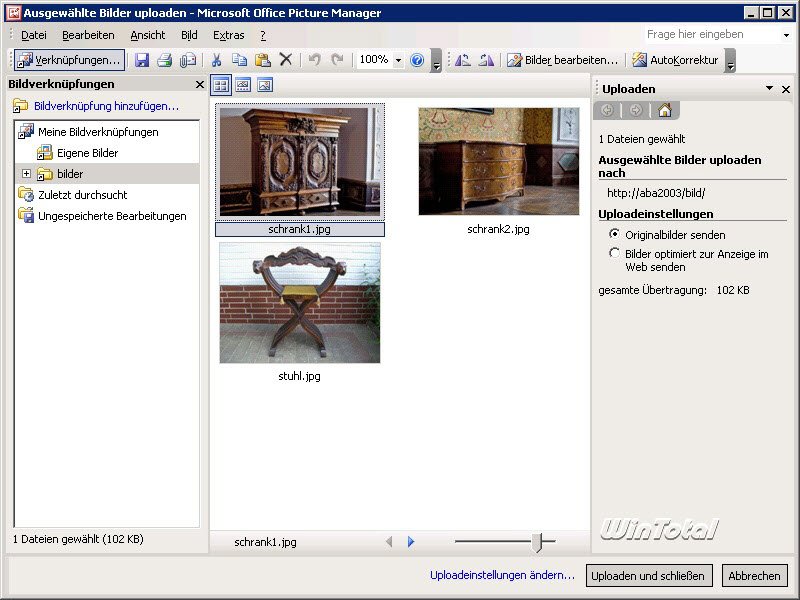Click the Delete X icon in toolbar

coord(286,60)
